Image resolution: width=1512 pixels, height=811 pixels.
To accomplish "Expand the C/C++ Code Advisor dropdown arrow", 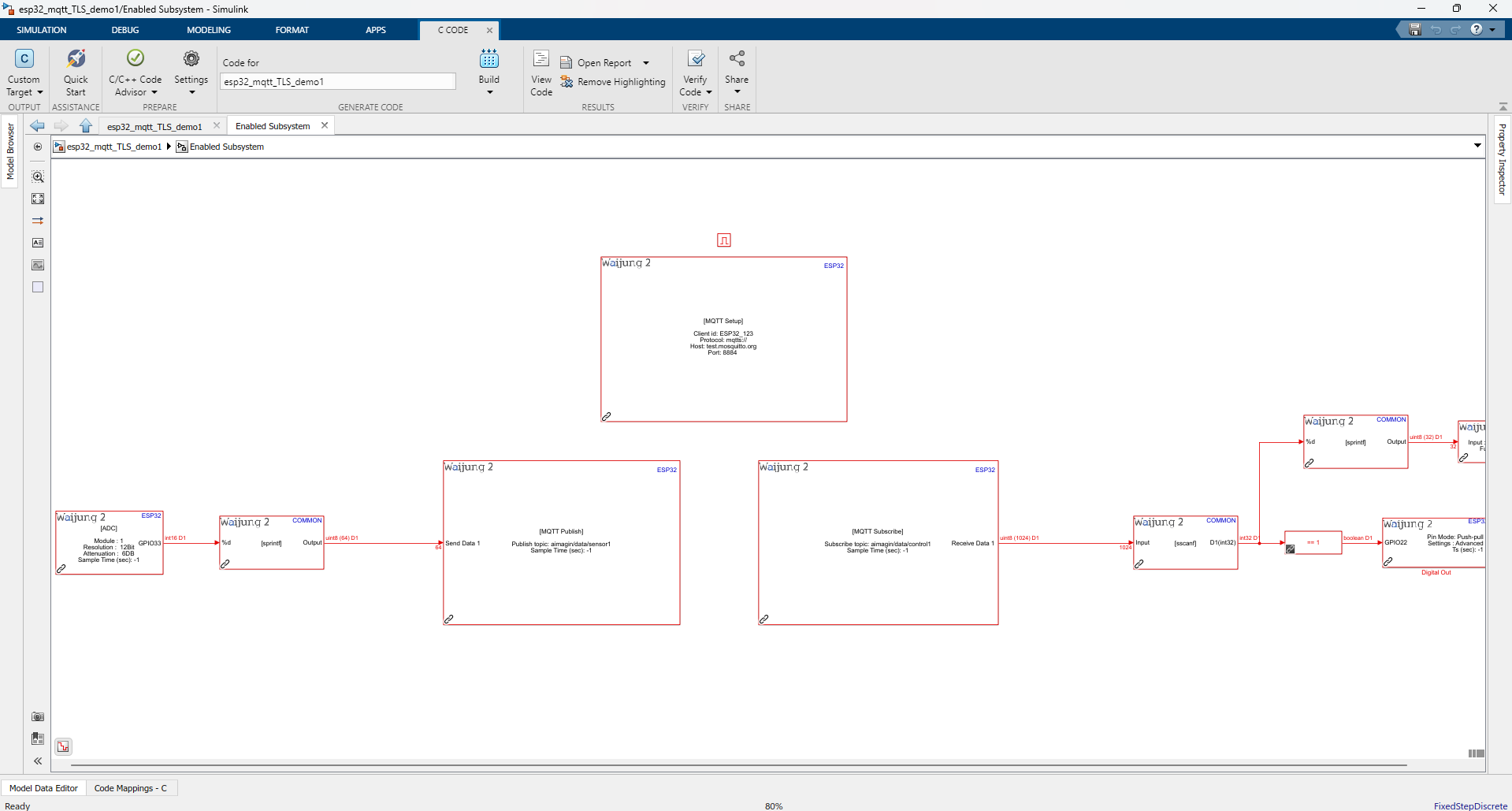I will [x=154, y=92].
